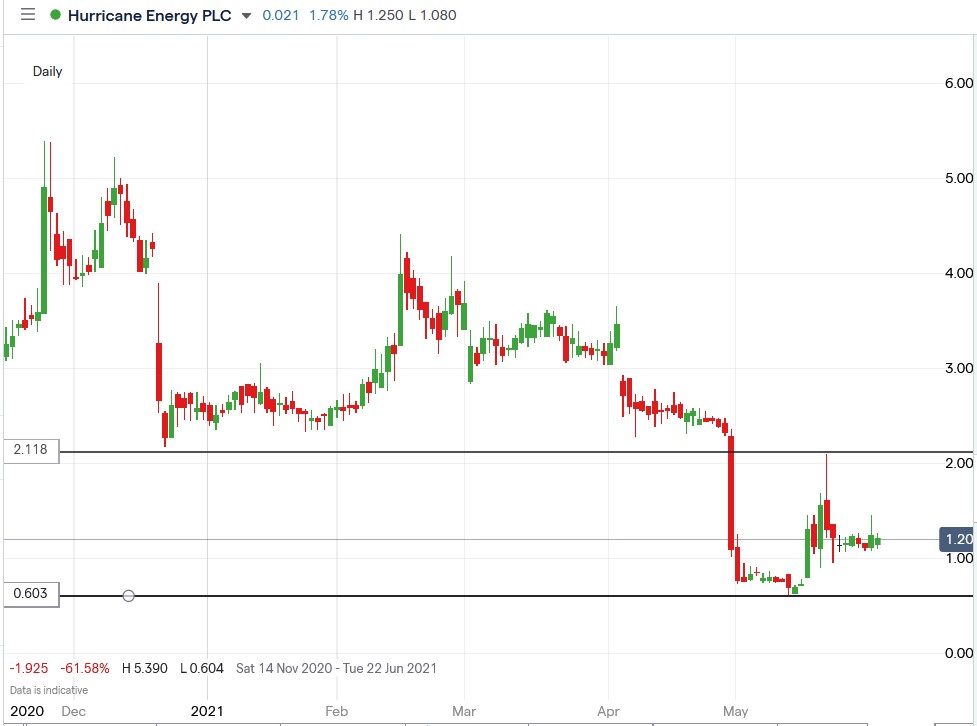Open the hamburger chart menu
This screenshot has width=977, height=726.
point(27,16)
